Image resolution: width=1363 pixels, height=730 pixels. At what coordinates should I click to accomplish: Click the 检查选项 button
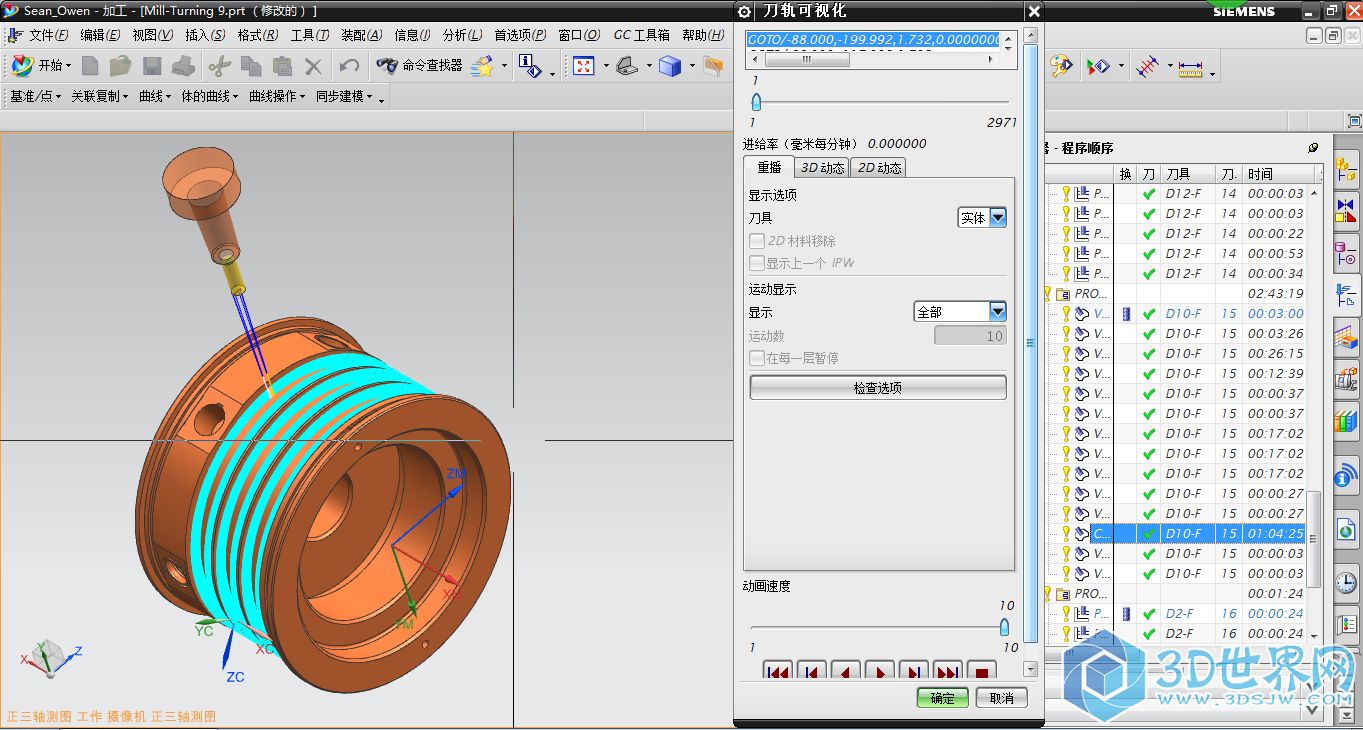(878, 388)
